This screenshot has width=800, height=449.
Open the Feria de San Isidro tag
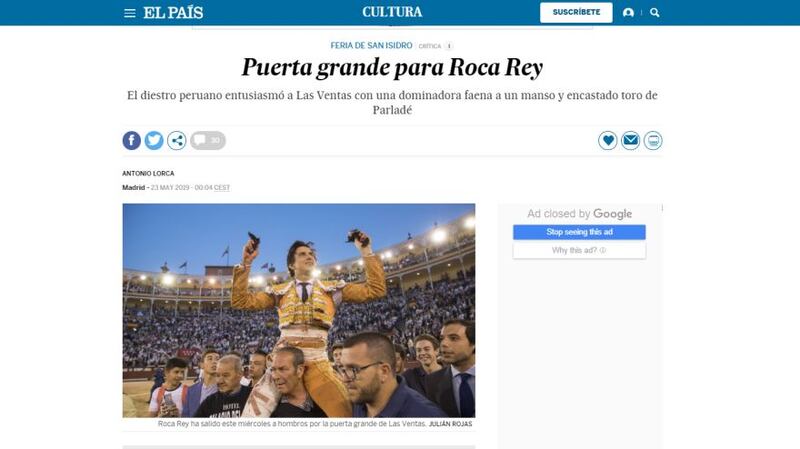point(371,45)
